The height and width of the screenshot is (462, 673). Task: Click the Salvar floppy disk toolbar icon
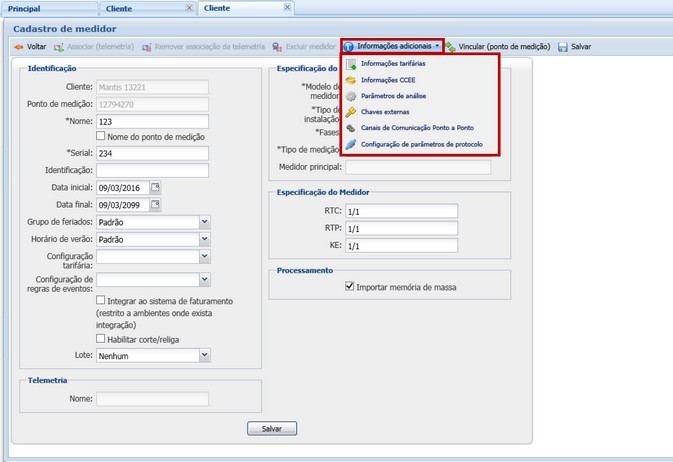click(563, 47)
